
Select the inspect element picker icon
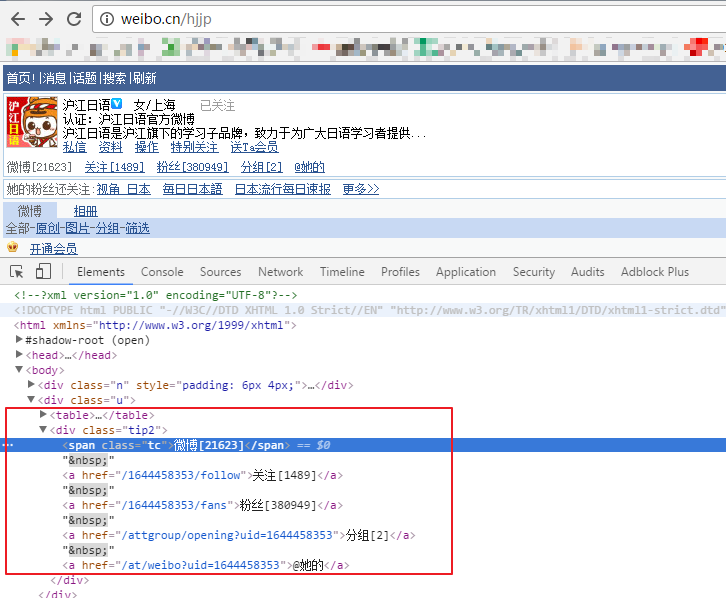click(x=17, y=272)
